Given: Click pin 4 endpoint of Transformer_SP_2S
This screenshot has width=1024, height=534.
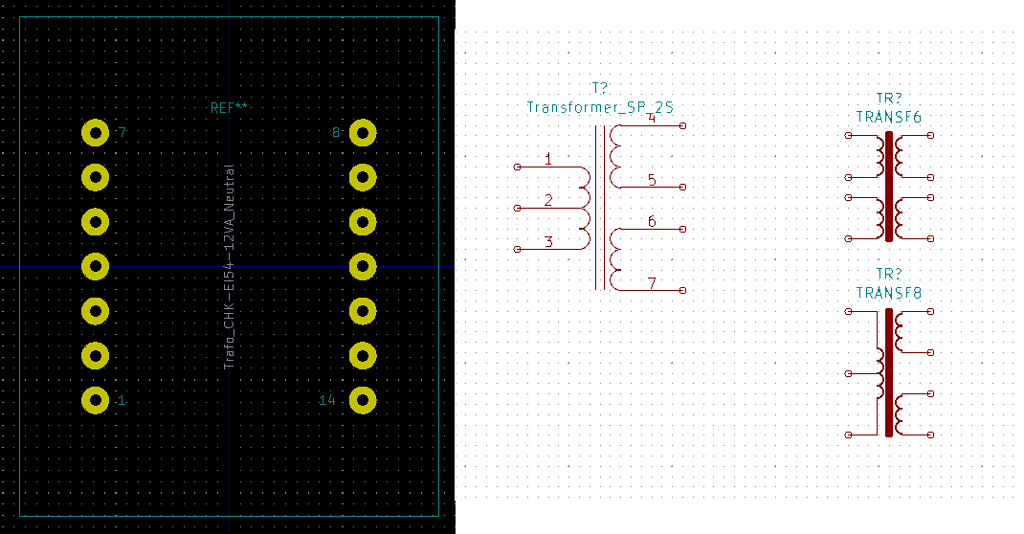Looking at the screenshot, I should coord(683,125).
